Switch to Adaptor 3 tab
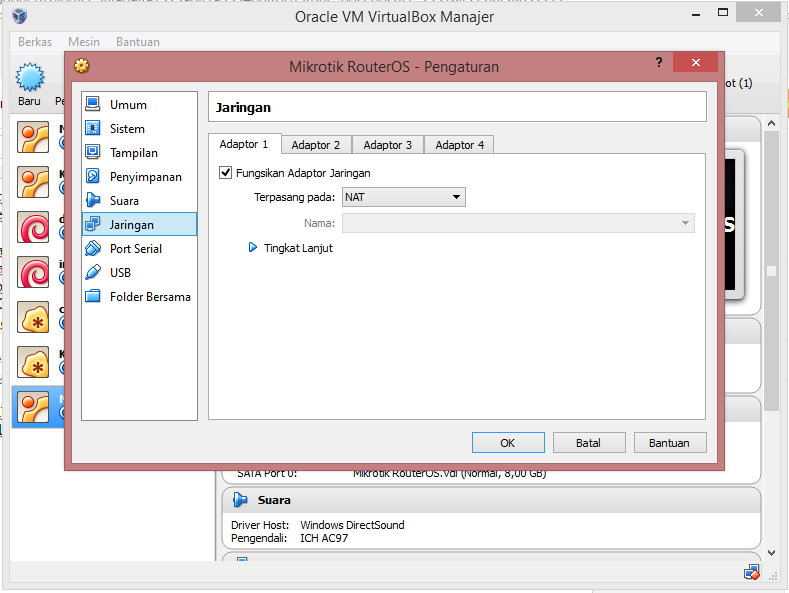Image resolution: width=789 pixels, height=593 pixels. 388,145
